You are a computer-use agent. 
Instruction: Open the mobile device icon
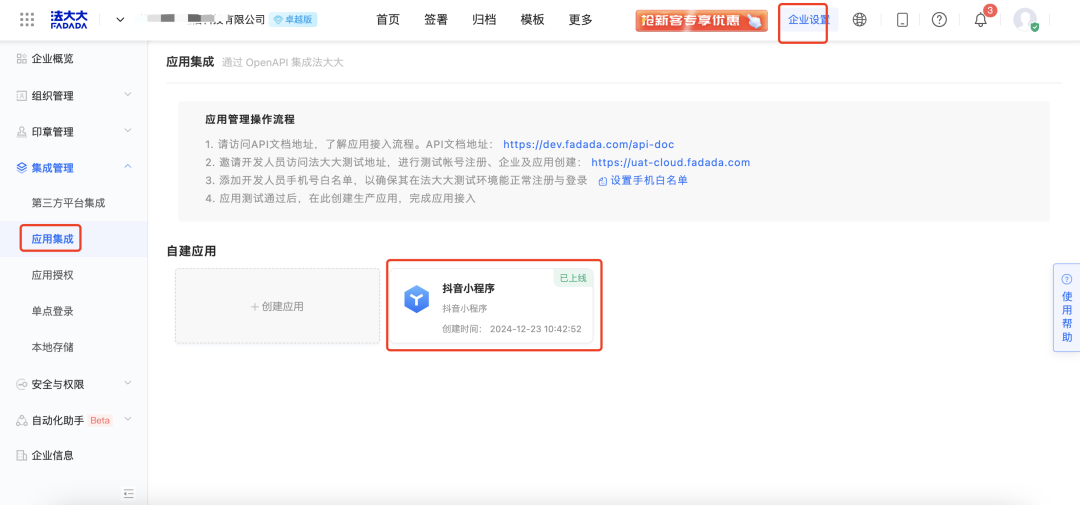[x=902, y=20]
